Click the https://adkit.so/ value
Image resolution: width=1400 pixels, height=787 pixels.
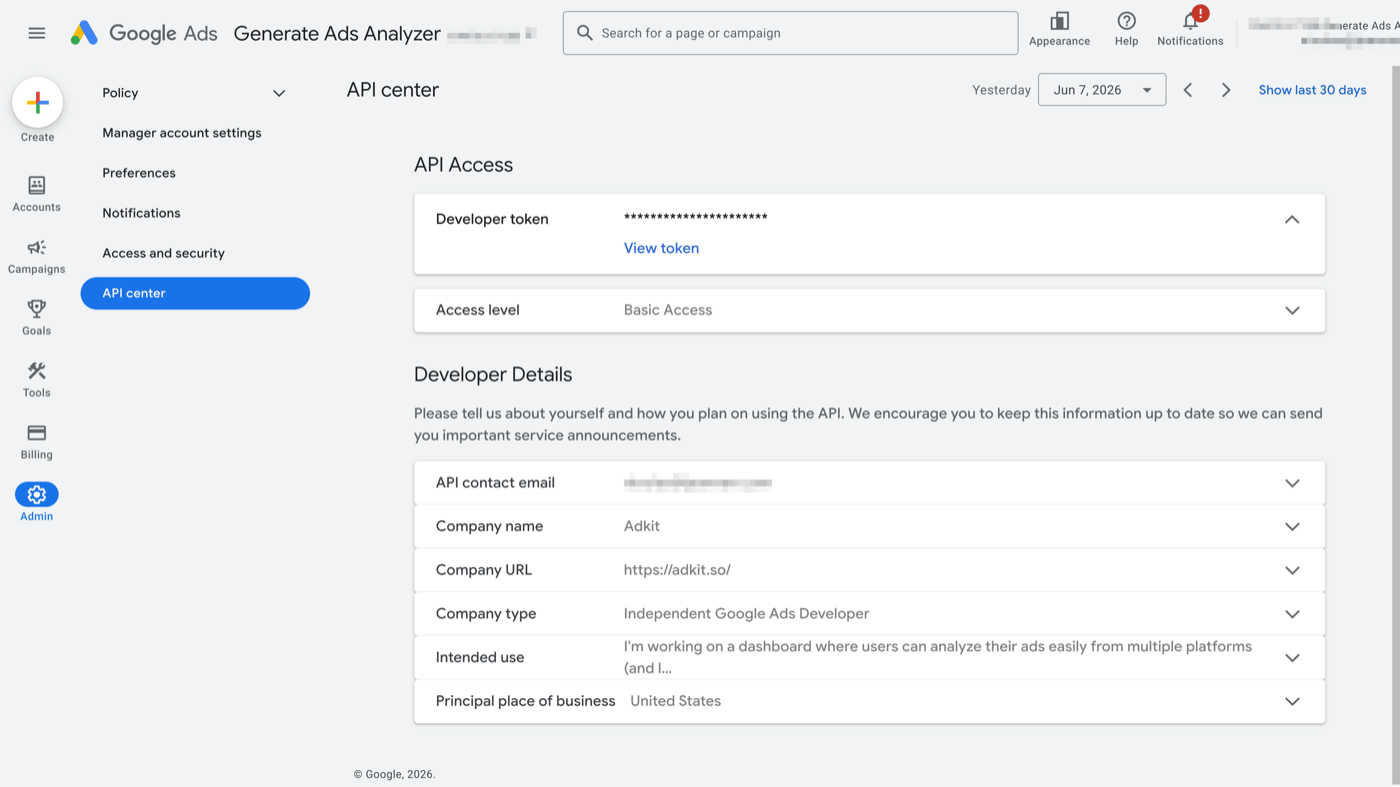click(677, 570)
